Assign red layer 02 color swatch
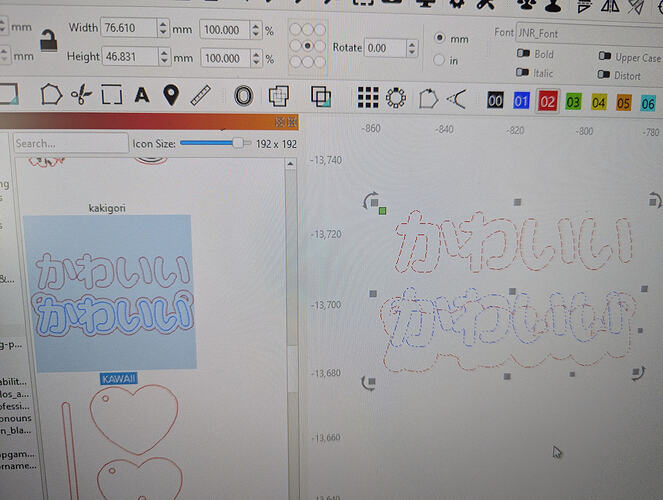663x500 pixels. (547, 102)
